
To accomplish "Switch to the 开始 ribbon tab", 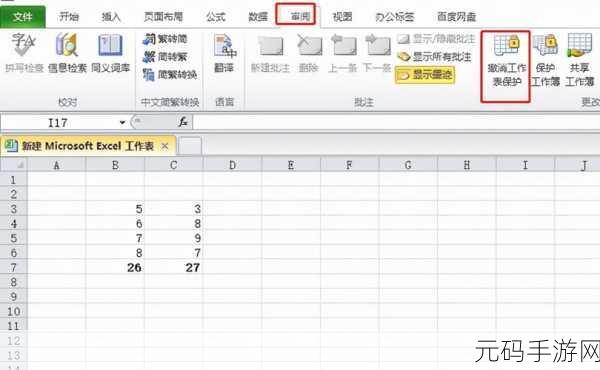I will point(69,17).
